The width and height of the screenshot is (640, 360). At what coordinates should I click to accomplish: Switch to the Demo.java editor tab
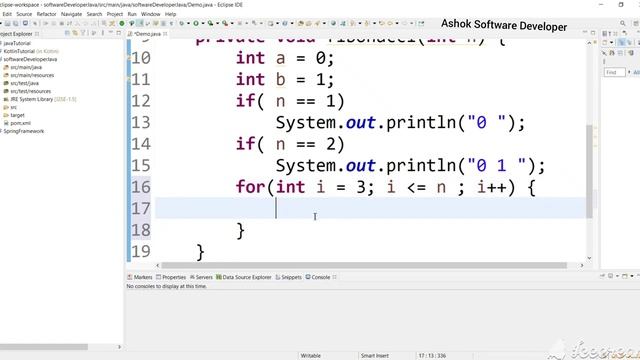click(147, 34)
